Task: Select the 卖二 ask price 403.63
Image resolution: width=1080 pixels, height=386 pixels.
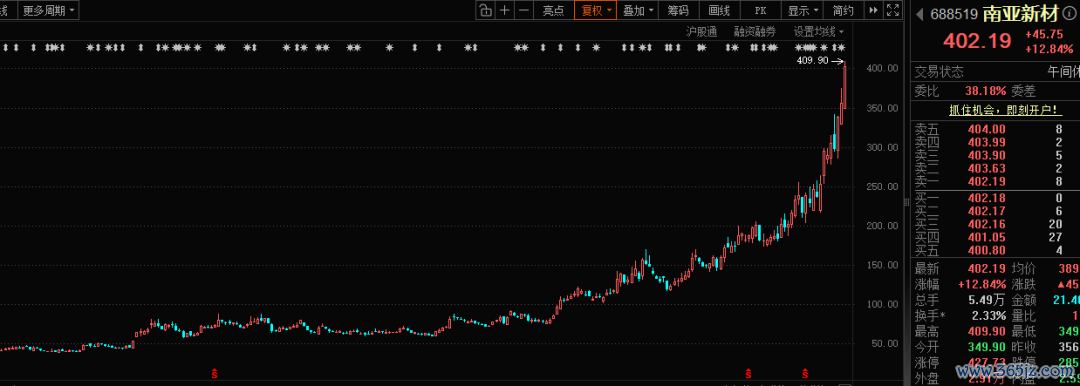Action: pyautogui.click(x=986, y=168)
